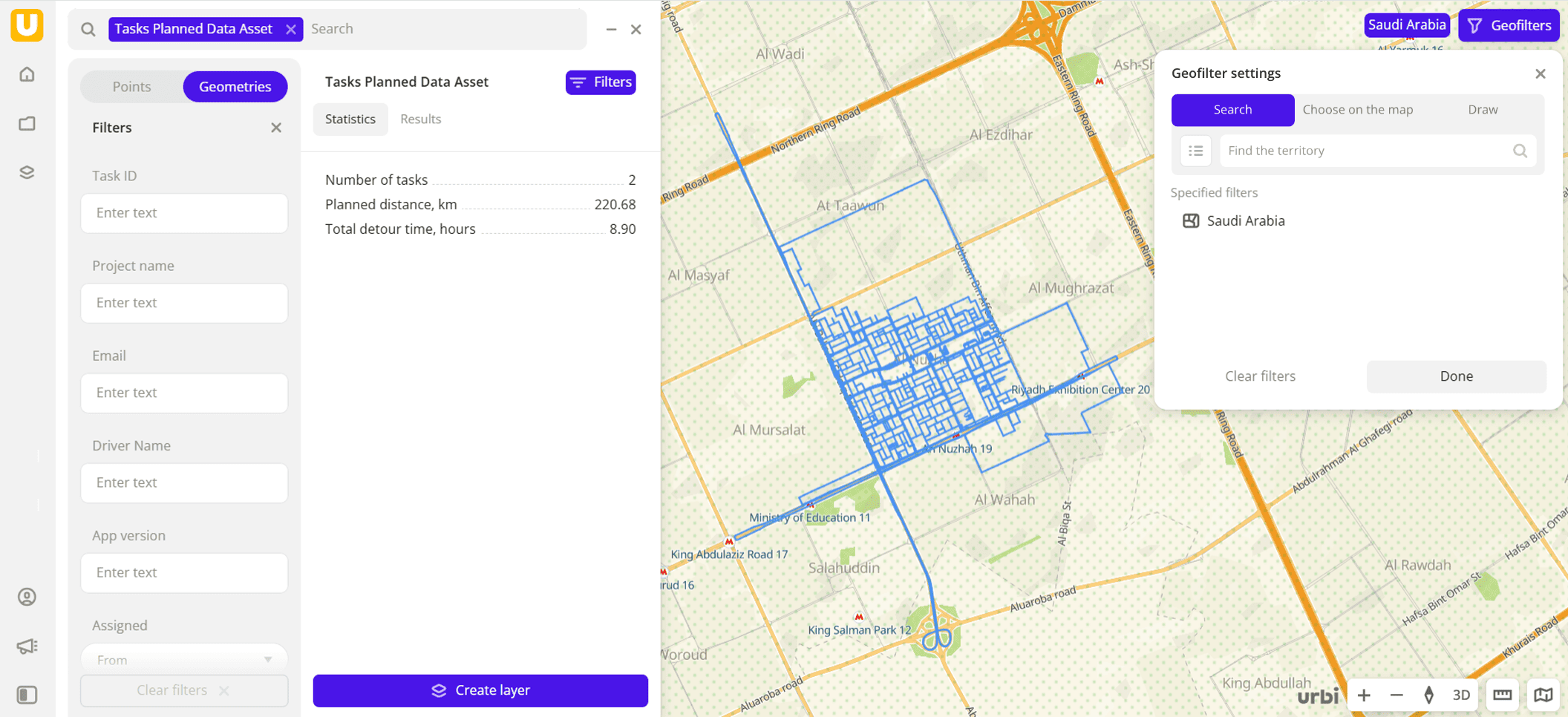Open the Geofilters panel
This screenshot has width=1568, height=717.
1509,24
